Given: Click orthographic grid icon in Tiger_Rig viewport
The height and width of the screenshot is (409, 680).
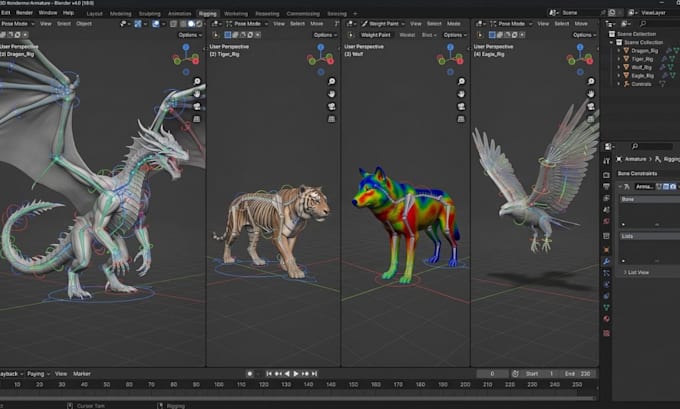Looking at the screenshot, I should [x=332, y=118].
